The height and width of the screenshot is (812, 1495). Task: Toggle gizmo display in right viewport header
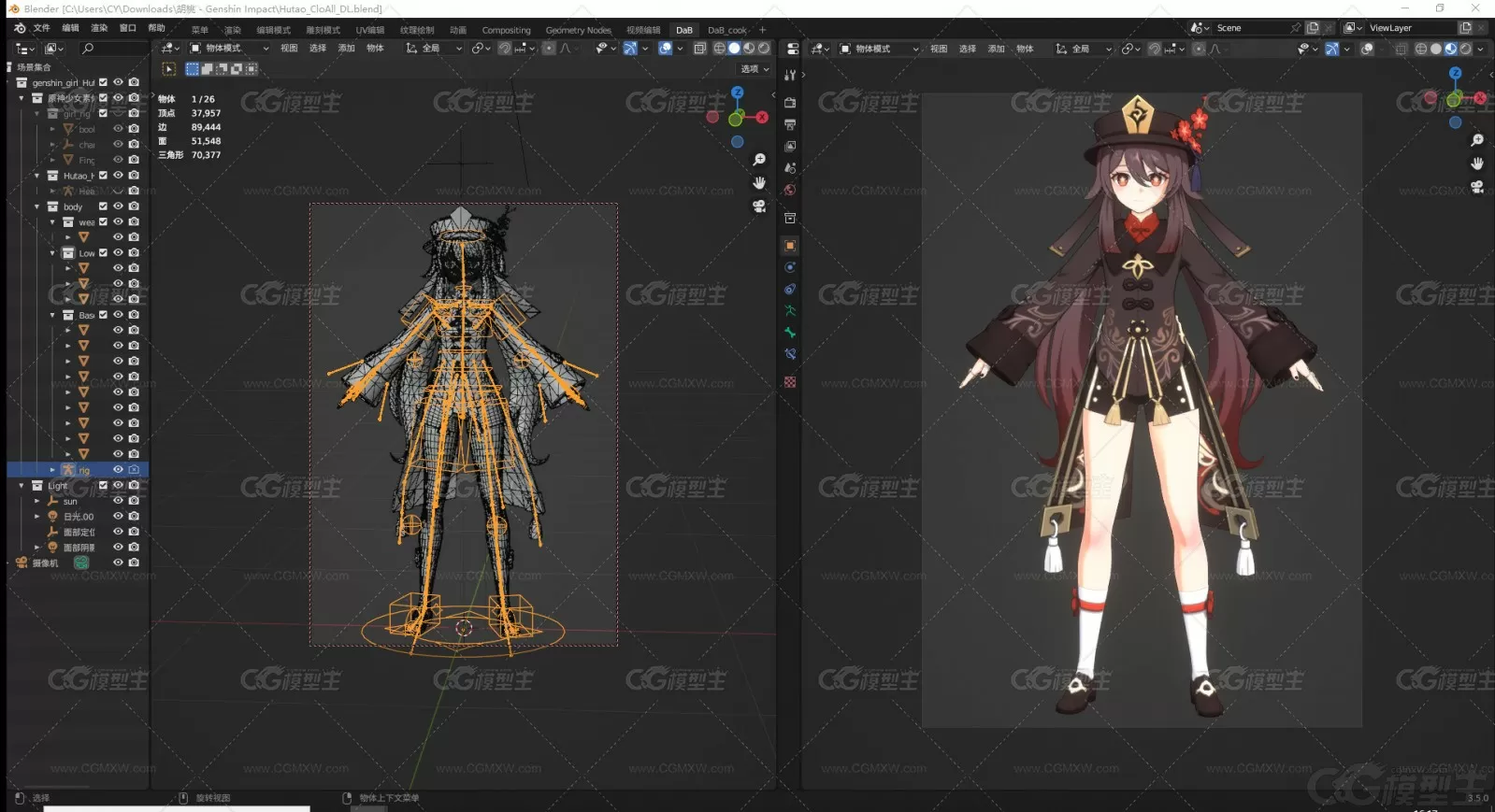tap(1331, 49)
